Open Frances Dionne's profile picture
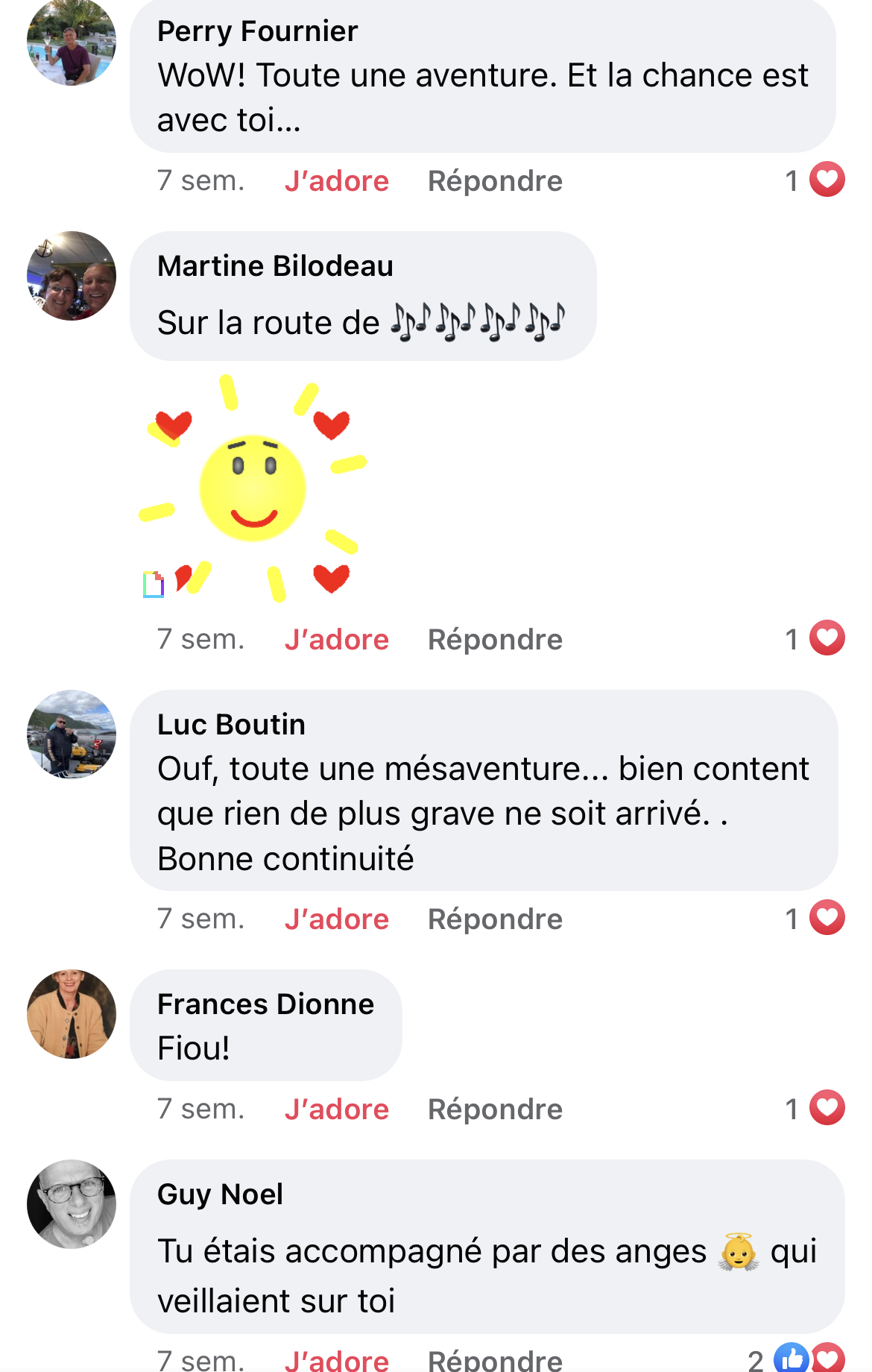Viewport: 872px width, 1372px height. coord(72,1014)
